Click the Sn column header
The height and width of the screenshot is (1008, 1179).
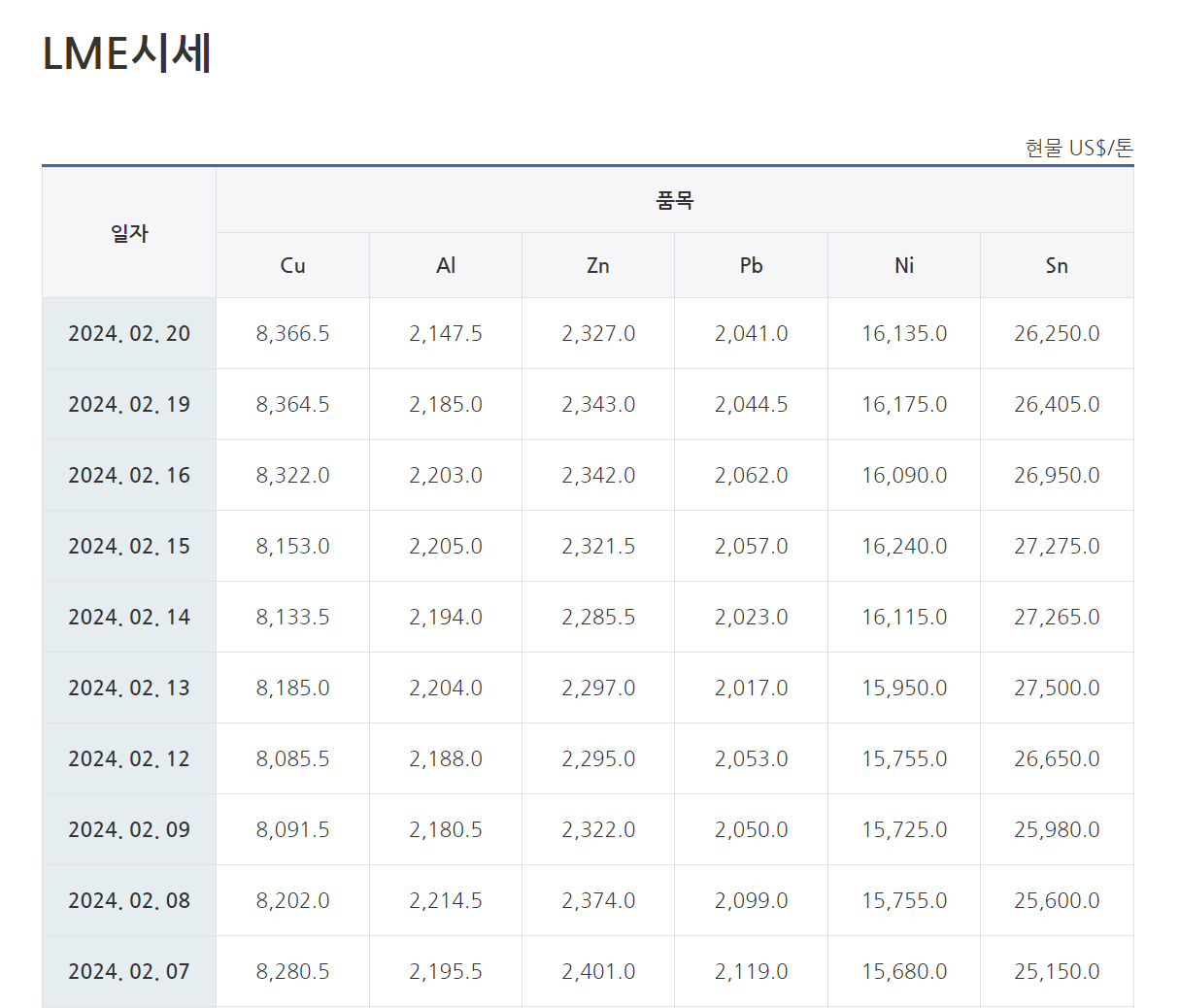tap(1057, 265)
